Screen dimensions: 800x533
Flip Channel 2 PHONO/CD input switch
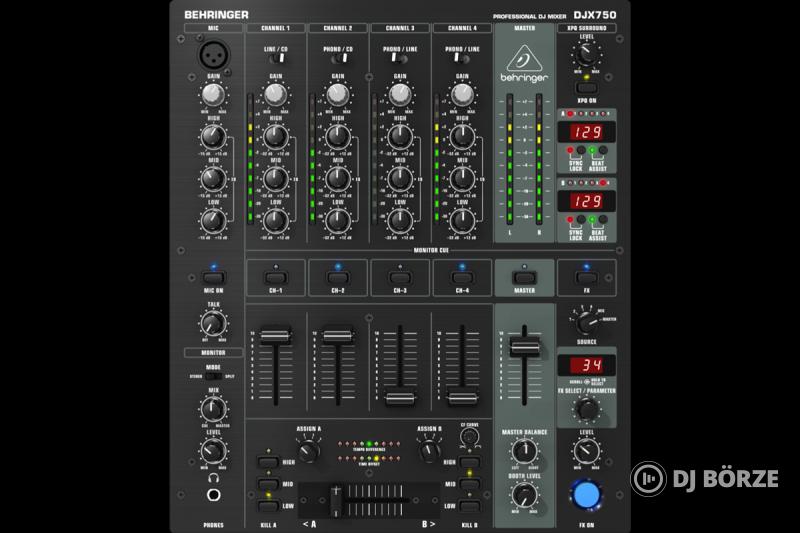pyautogui.click(x=338, y=59)
